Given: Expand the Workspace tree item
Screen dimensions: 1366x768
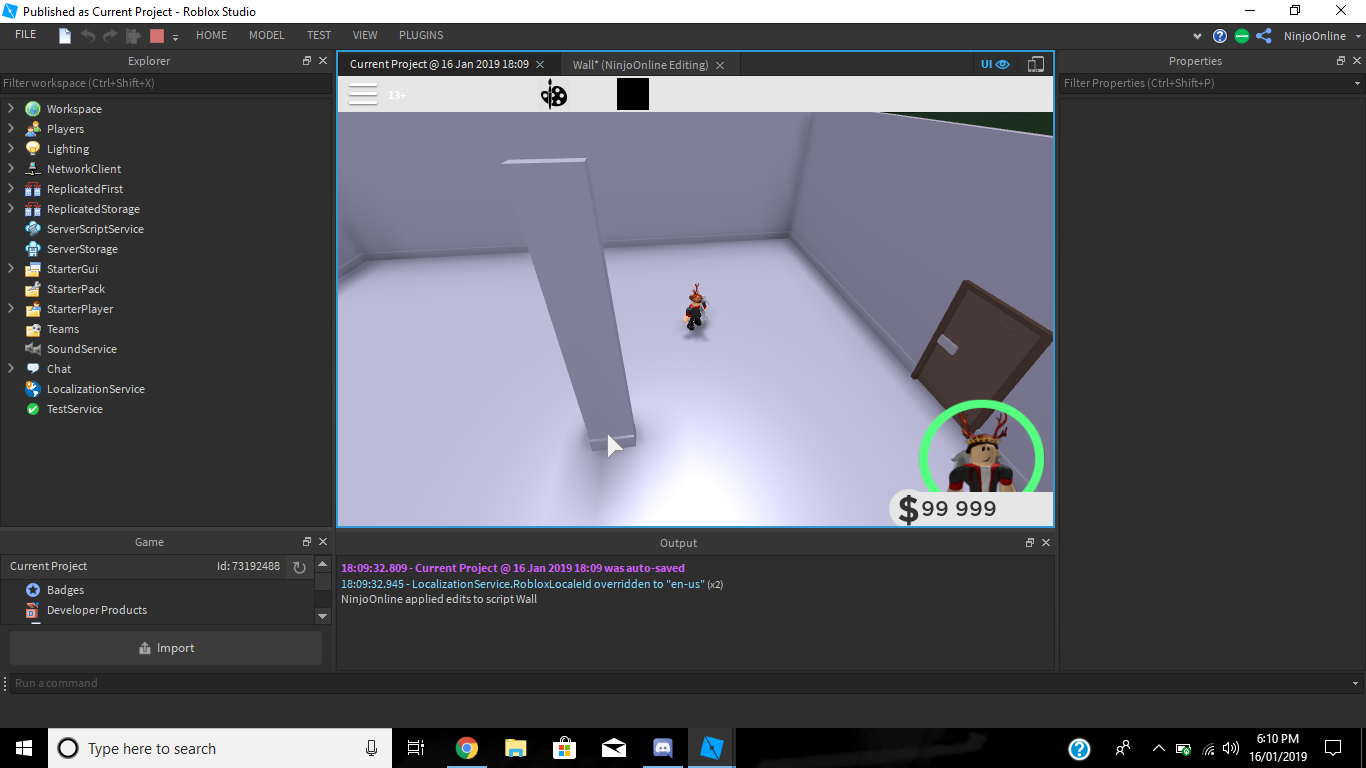Looking at the screenshot, I should click(x=9, y=108).
